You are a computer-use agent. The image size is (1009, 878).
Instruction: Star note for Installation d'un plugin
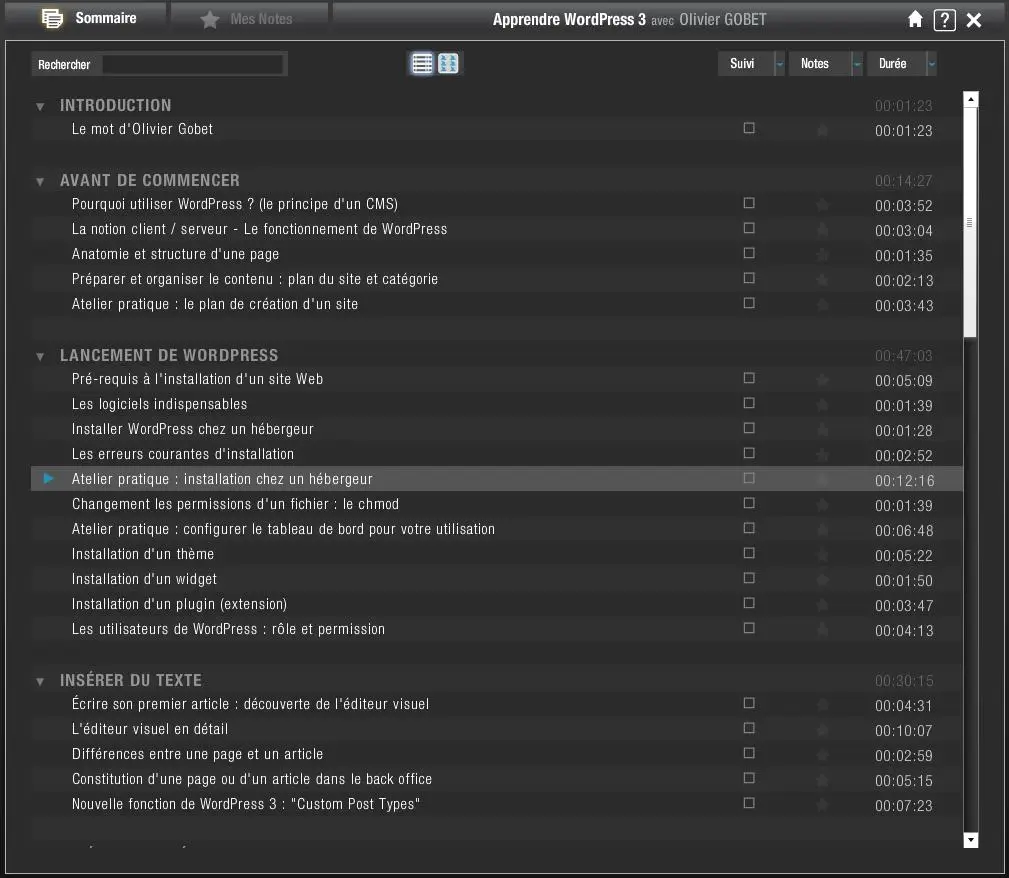(822, 606)
